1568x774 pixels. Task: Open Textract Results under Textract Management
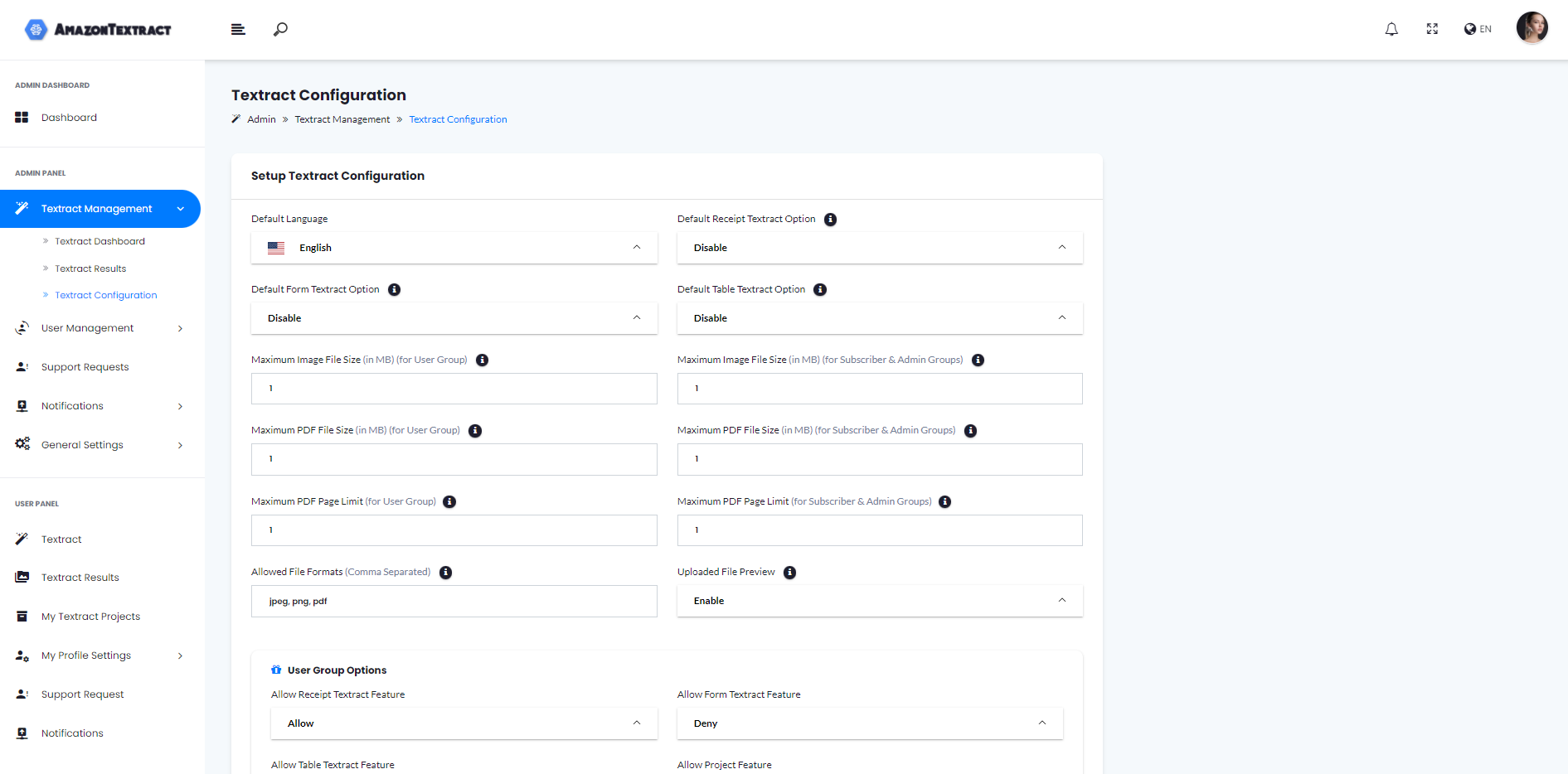pos(90,268)
